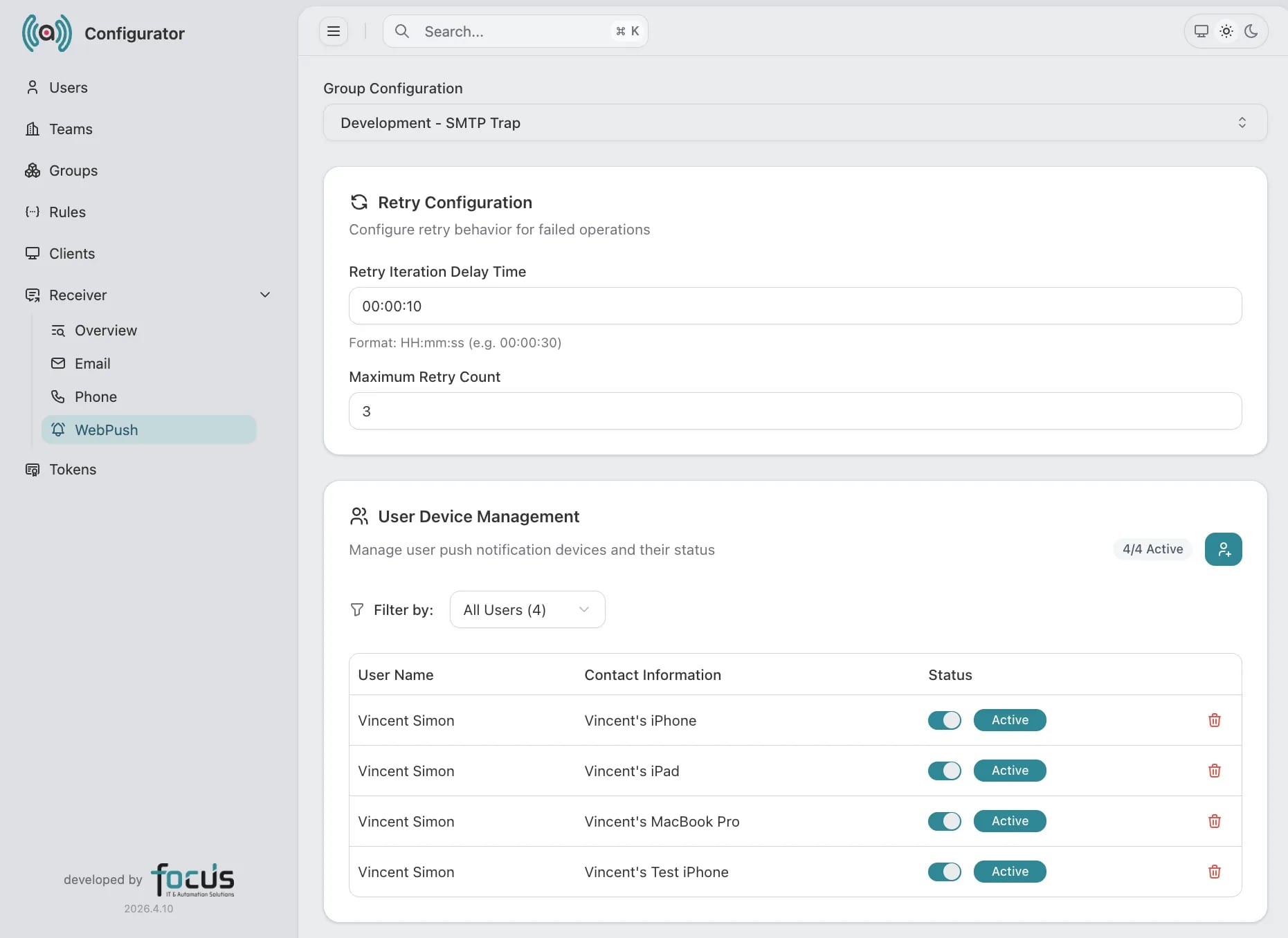
Task: Click the Maximum Retry Count field
Action: tap(795, 411)
